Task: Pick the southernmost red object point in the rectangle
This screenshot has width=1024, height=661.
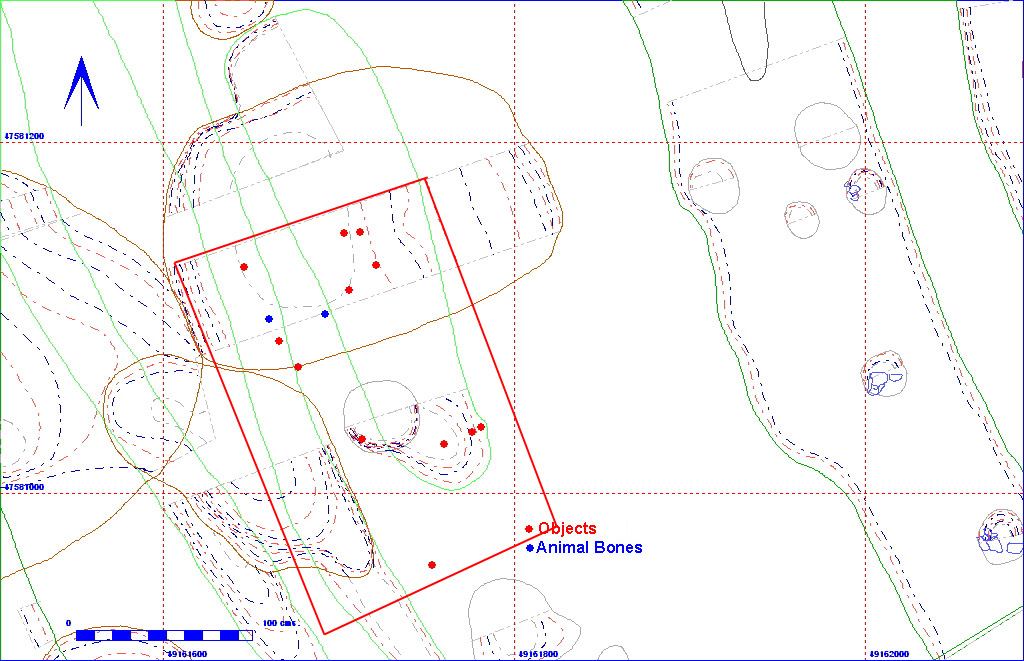Action: tap(432, 565)
